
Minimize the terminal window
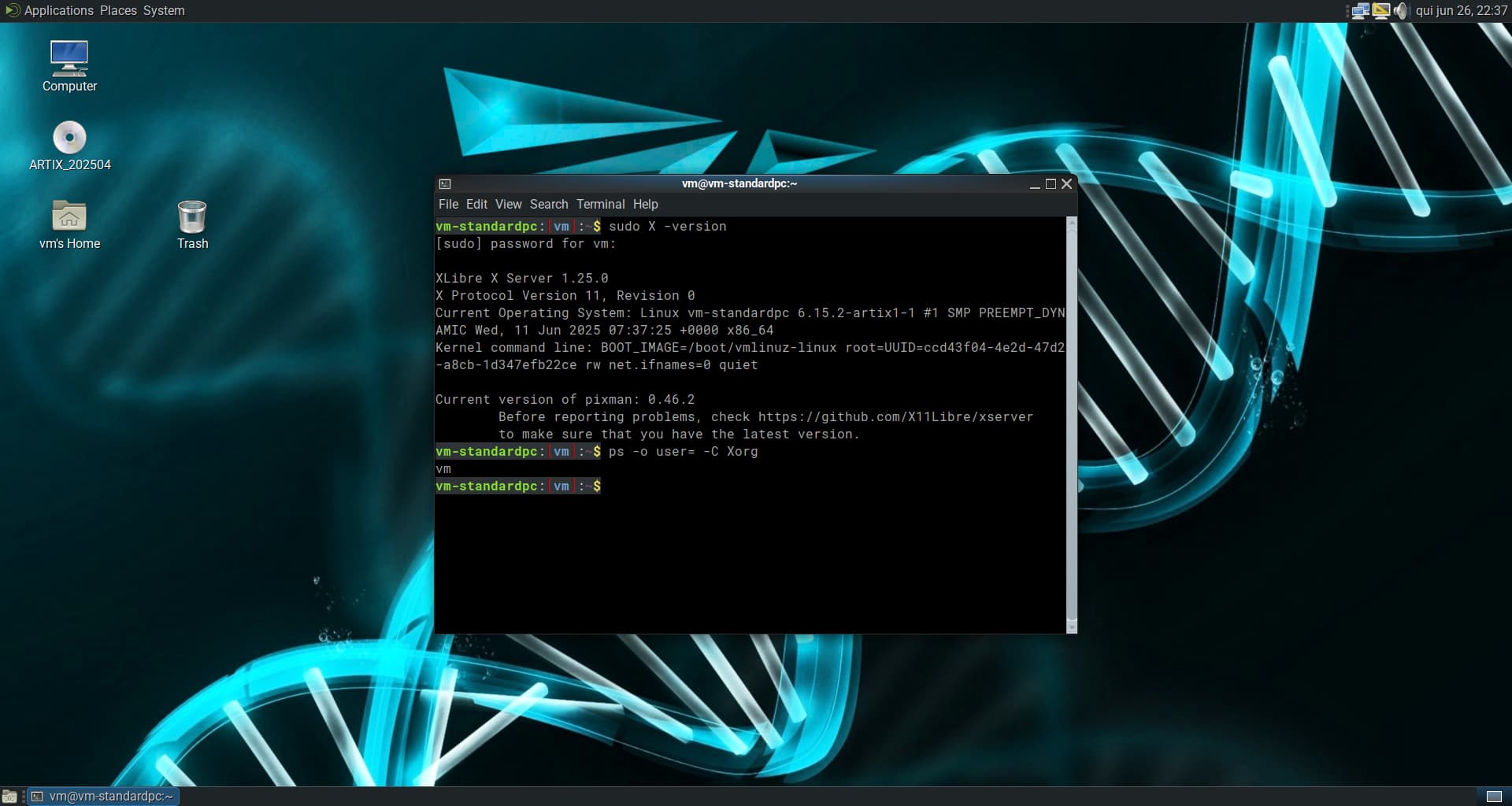click(1035, 184)
